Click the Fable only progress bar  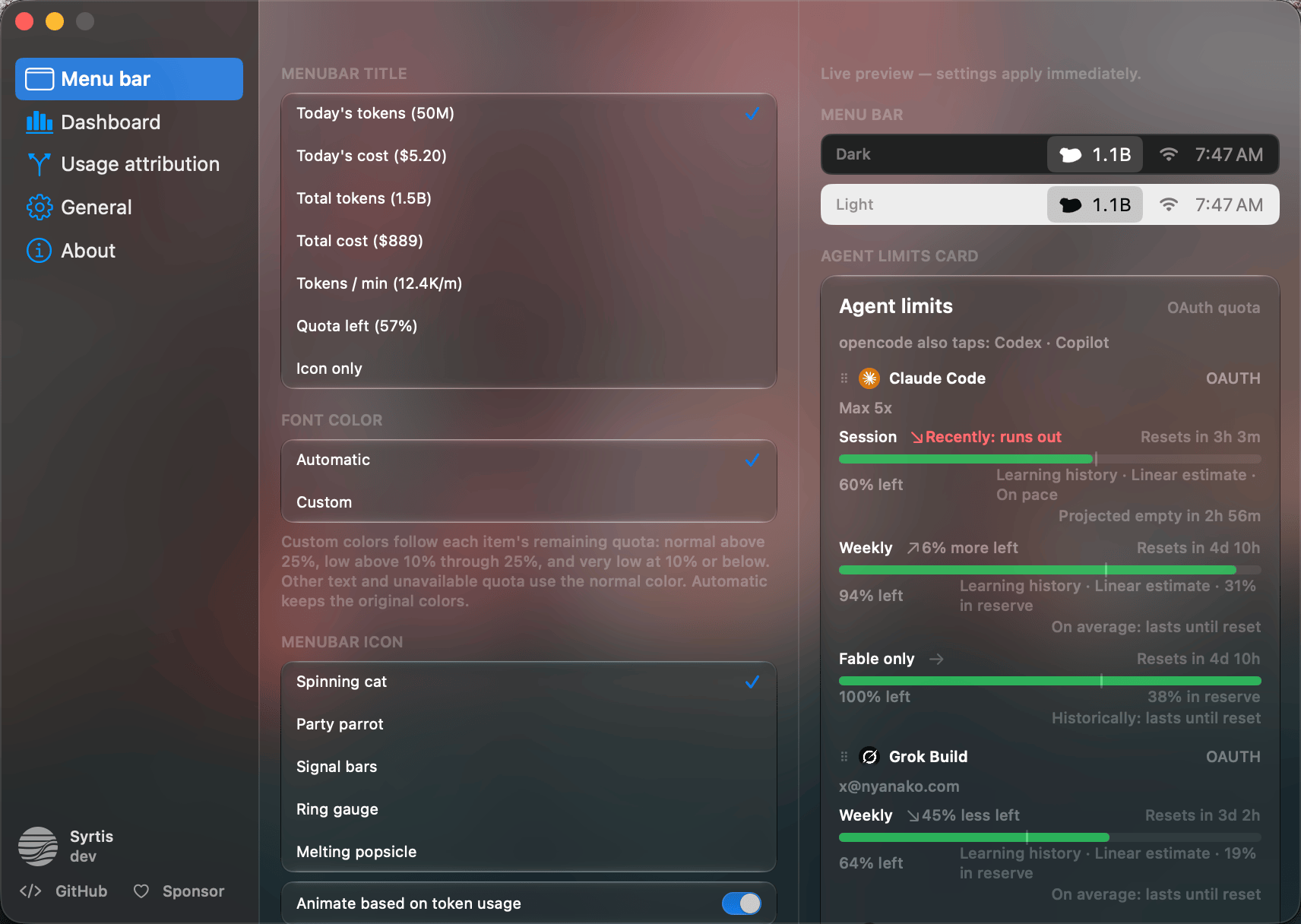(1050, 681)
